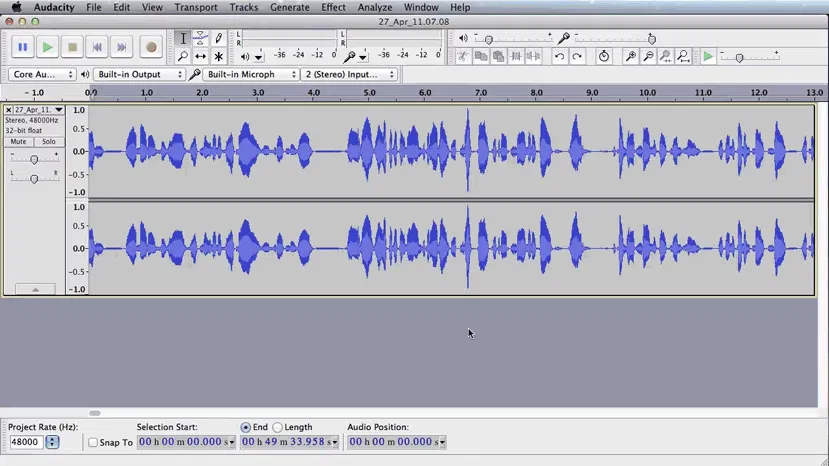
Task: Click the Audacity application menu
Action: pos(54,7)
